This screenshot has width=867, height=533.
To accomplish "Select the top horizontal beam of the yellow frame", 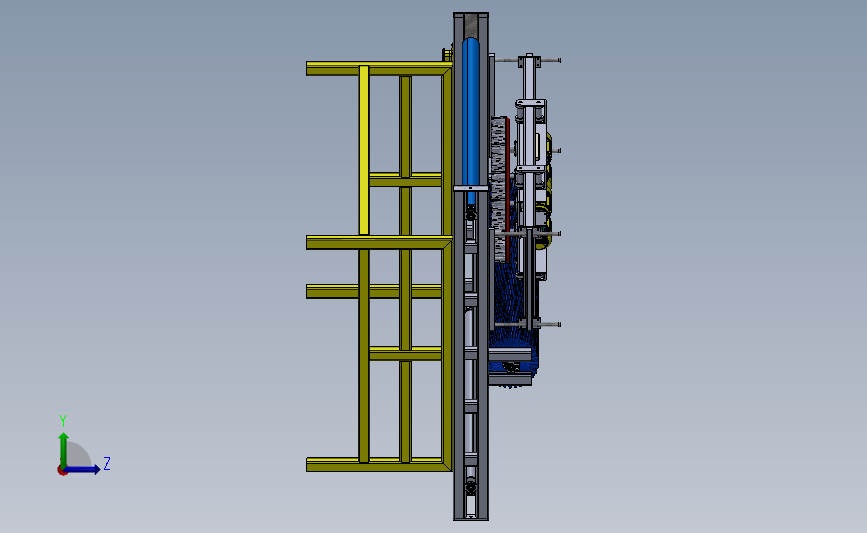I will pos(379,69).
